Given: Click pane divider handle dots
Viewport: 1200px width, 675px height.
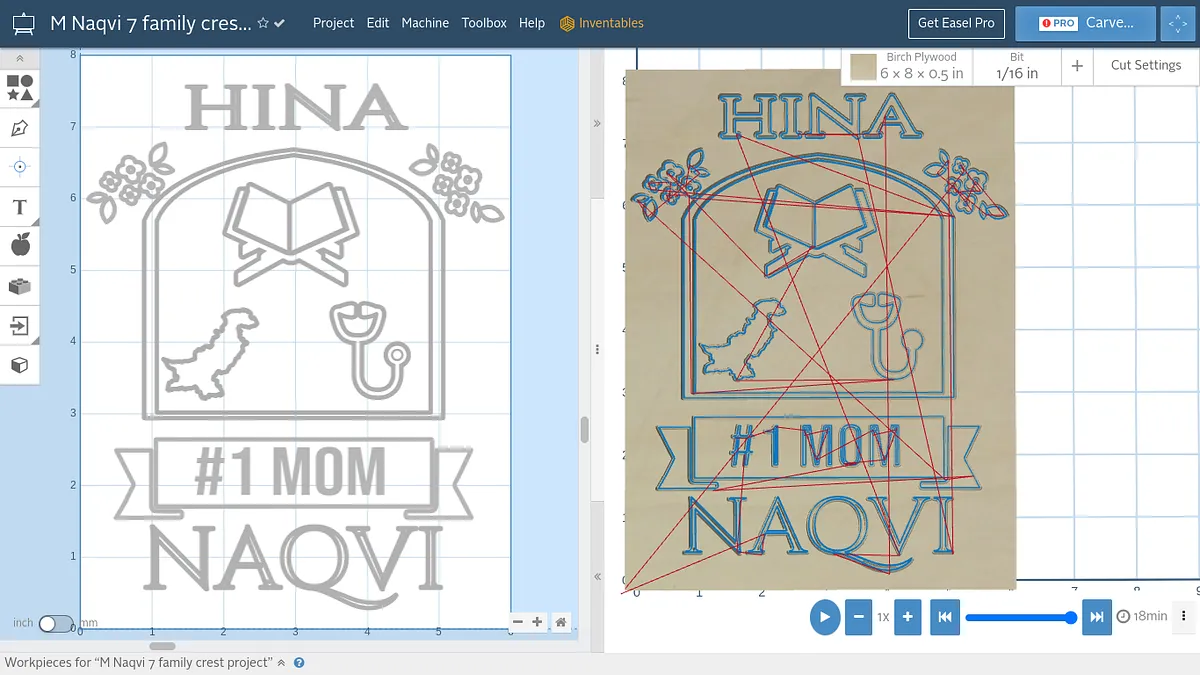Looking at the screenshot, I should tap(597, 350).
